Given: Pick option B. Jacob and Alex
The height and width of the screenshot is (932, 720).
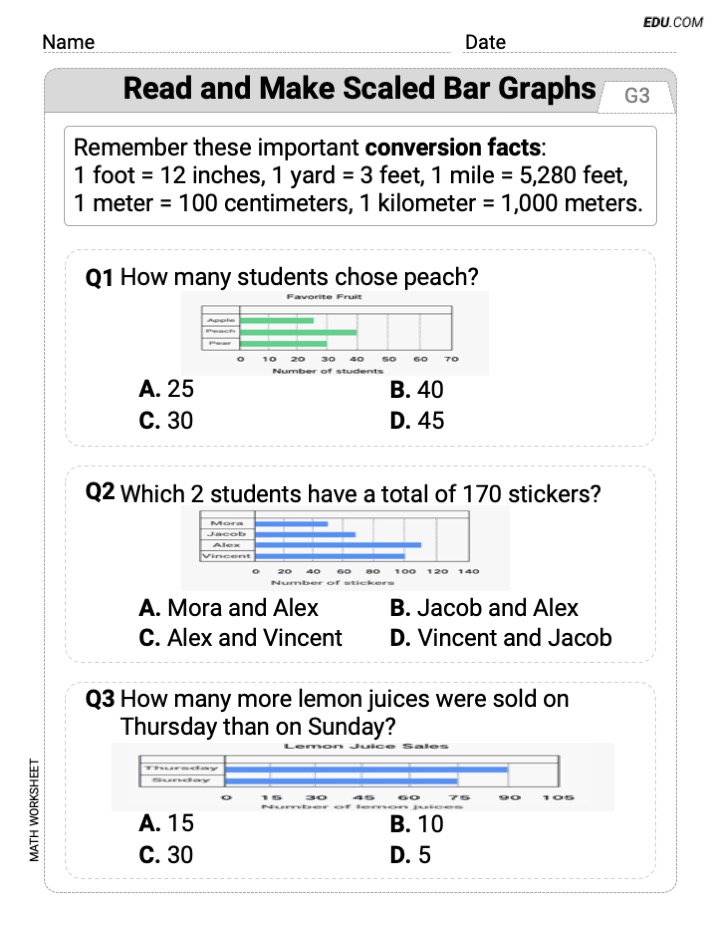Looking at the screenshot, I should (x=484, y=607).
